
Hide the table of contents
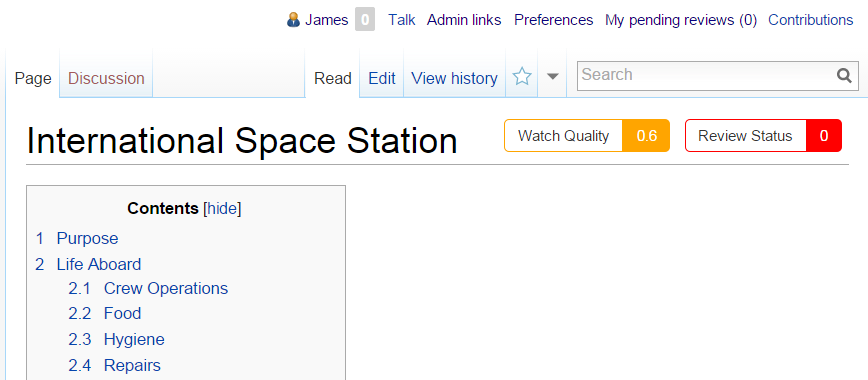pyautogui.click(x=222, y=209)
